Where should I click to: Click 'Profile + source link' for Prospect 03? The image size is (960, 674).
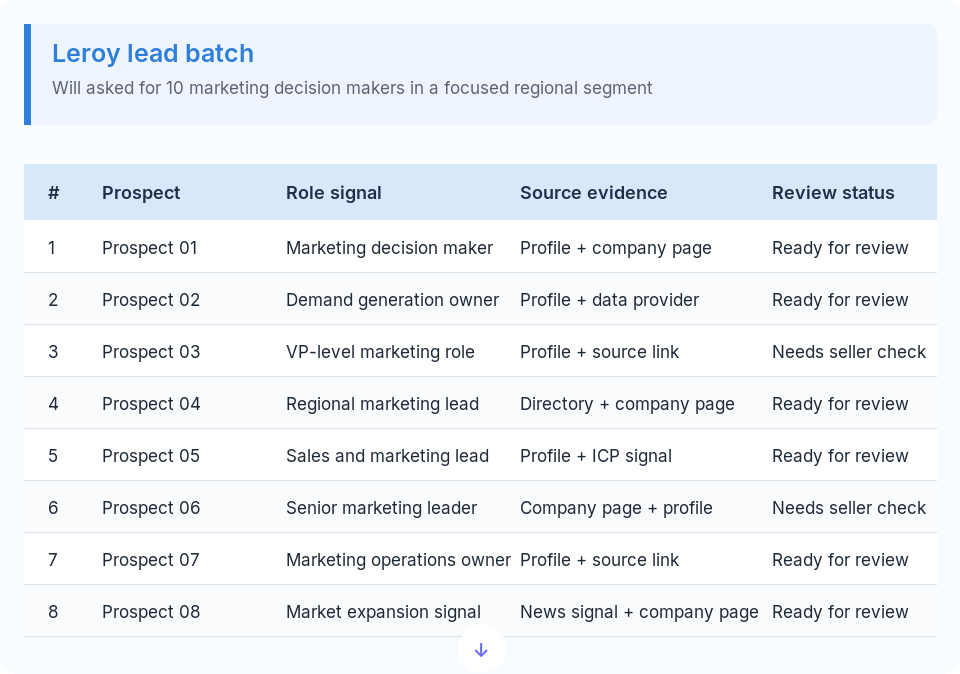[x=599, y=352]
